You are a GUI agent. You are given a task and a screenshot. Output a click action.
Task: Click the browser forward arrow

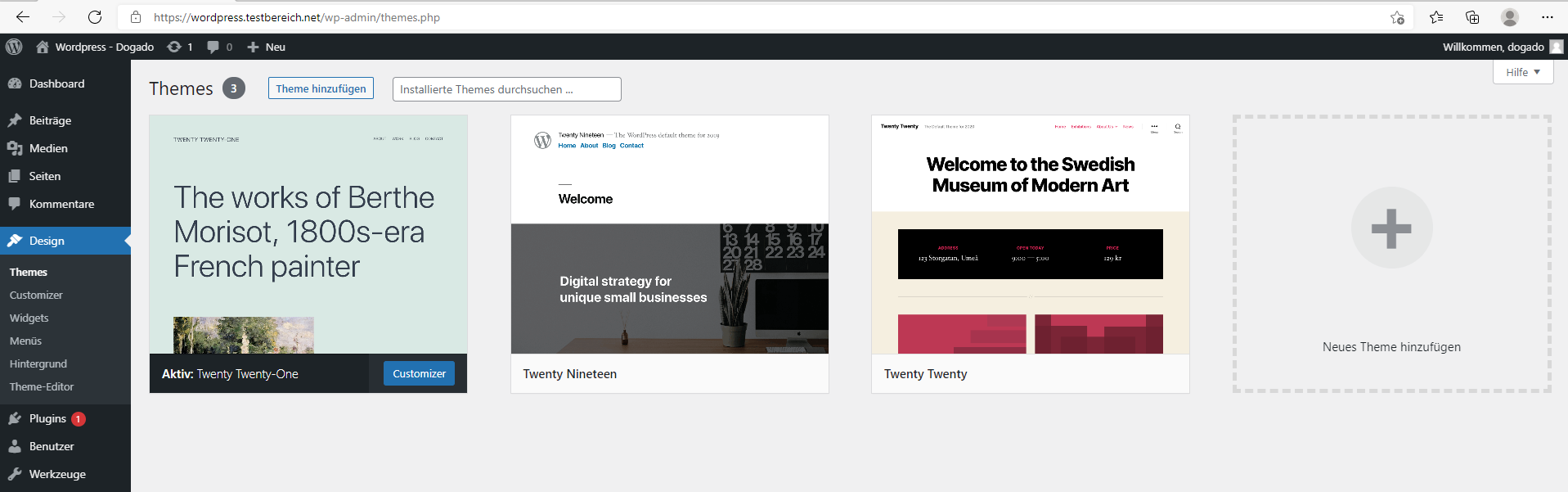(59, 17)
